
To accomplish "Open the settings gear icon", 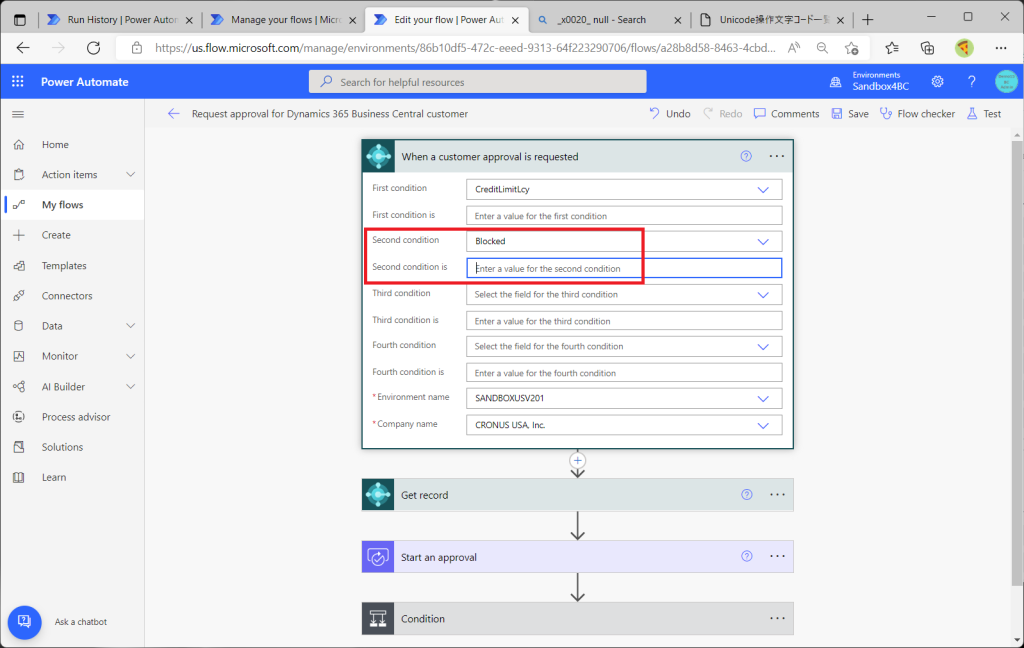I will coord(937,82).
